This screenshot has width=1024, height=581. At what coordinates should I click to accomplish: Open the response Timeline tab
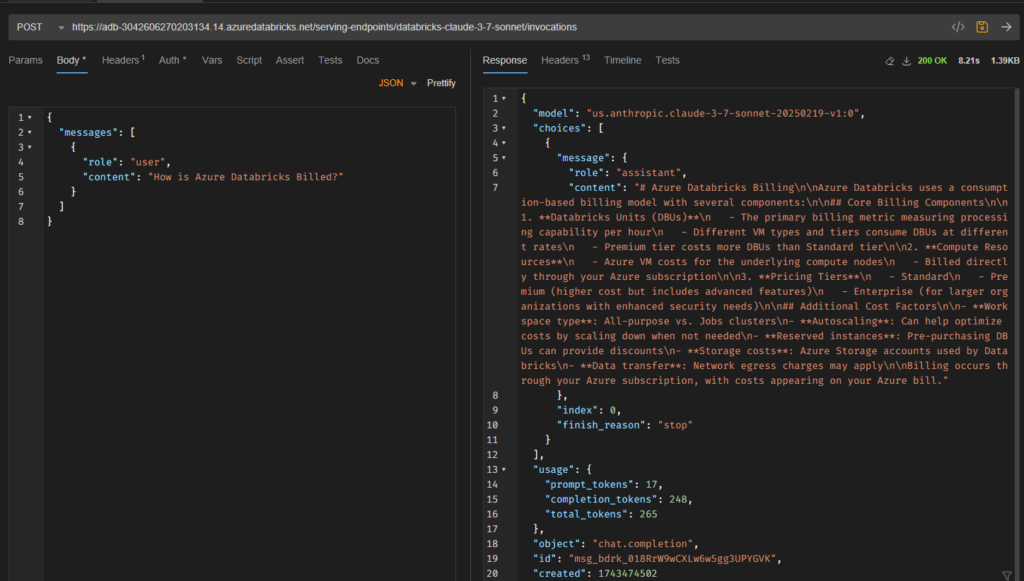pyautogui.click(x=622, y=60)
